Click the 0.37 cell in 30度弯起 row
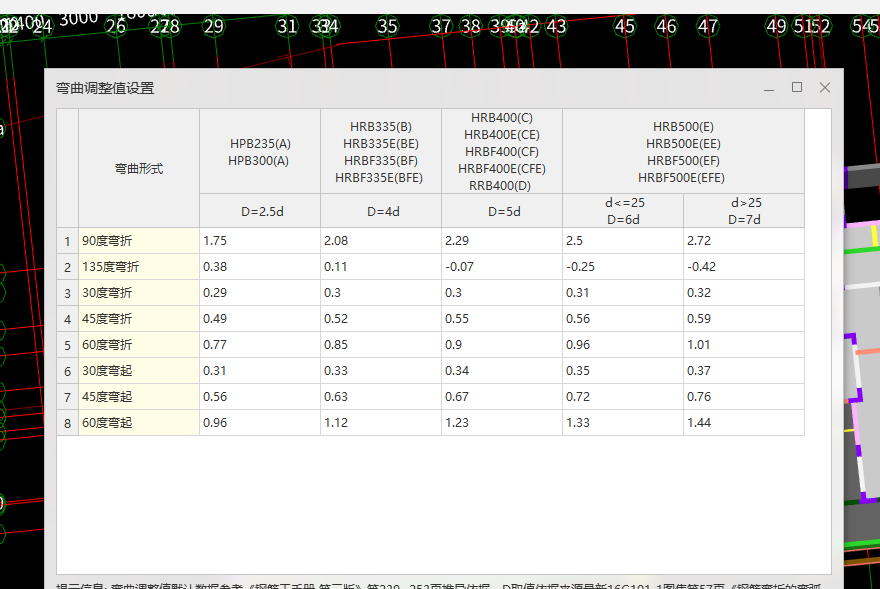880x589 pixels. click(x=744, y=371)
